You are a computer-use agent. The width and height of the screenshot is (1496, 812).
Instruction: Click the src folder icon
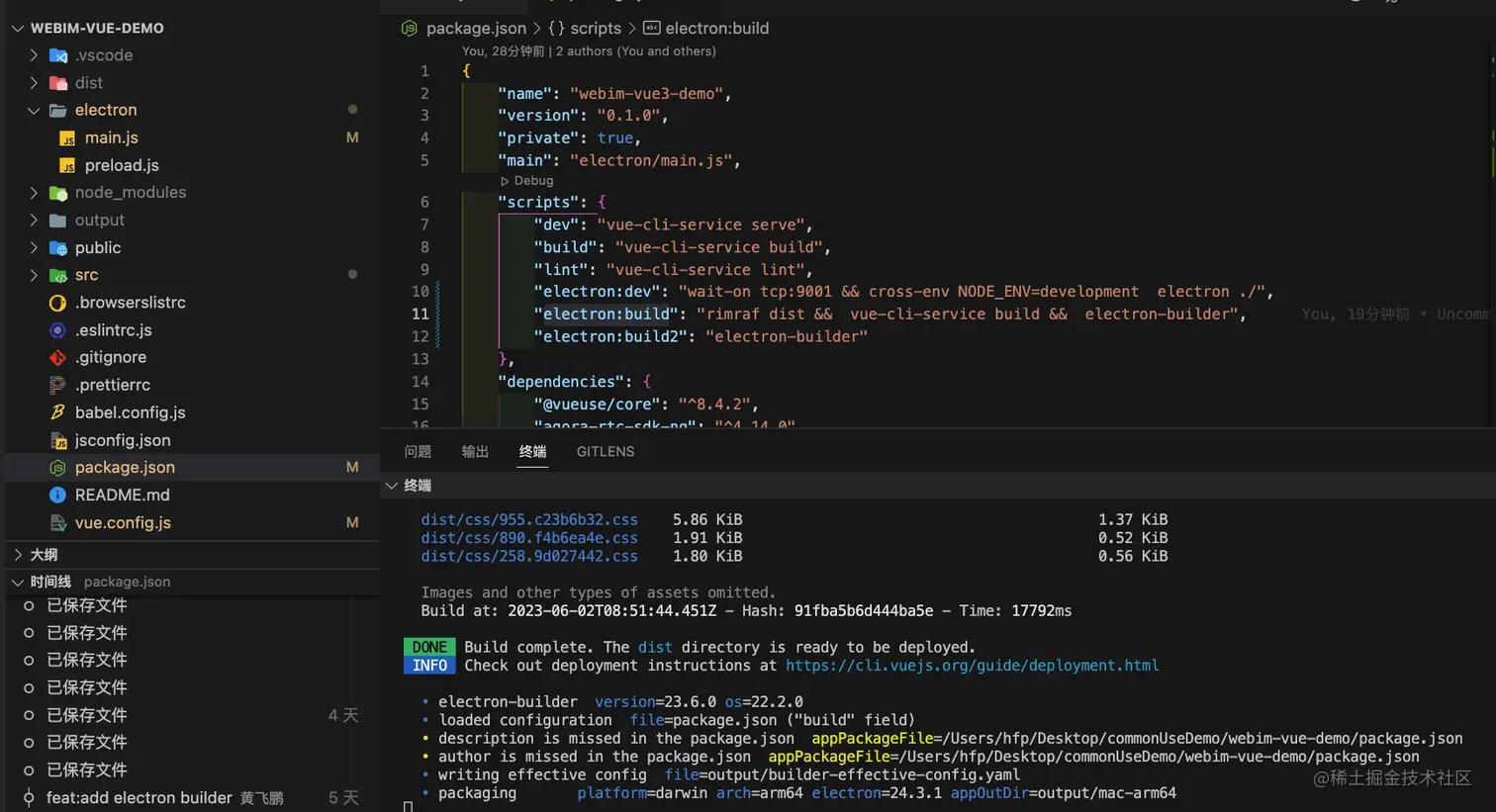pyautogui.click(x=58, y=275)
